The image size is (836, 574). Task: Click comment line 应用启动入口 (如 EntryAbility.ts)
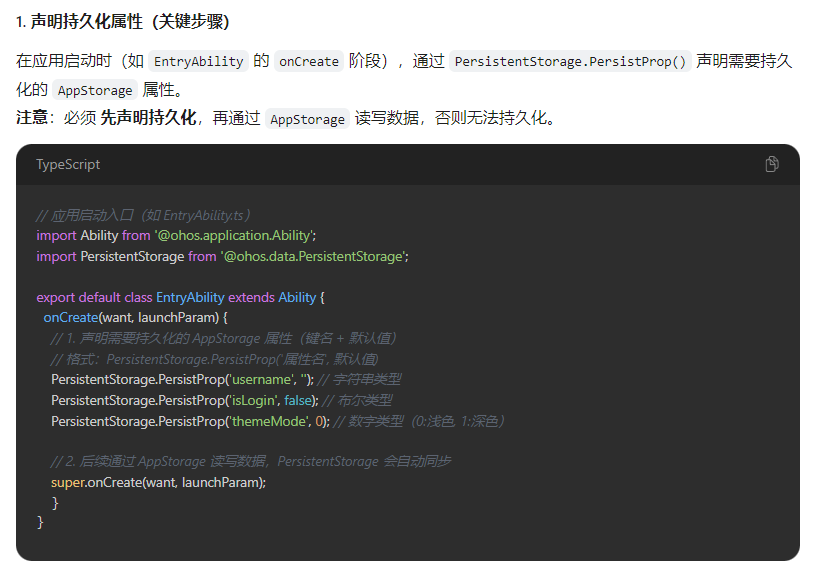click(143, 215)
